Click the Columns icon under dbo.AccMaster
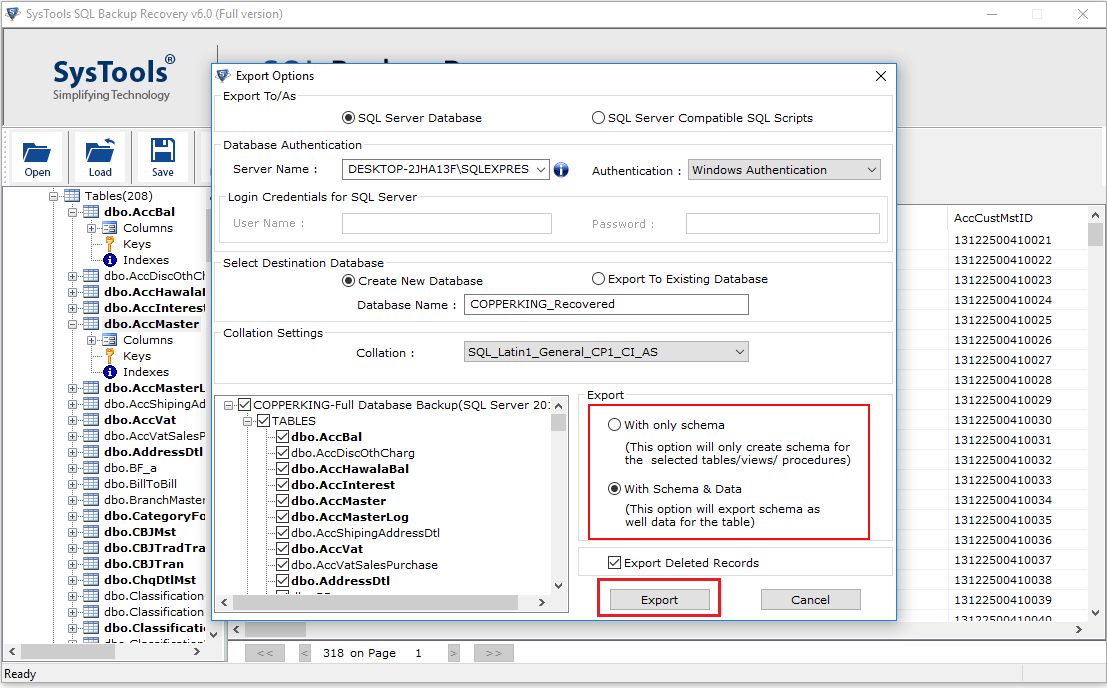Image resolution: width=1107 pixels, height=688 pixels. 109,340
